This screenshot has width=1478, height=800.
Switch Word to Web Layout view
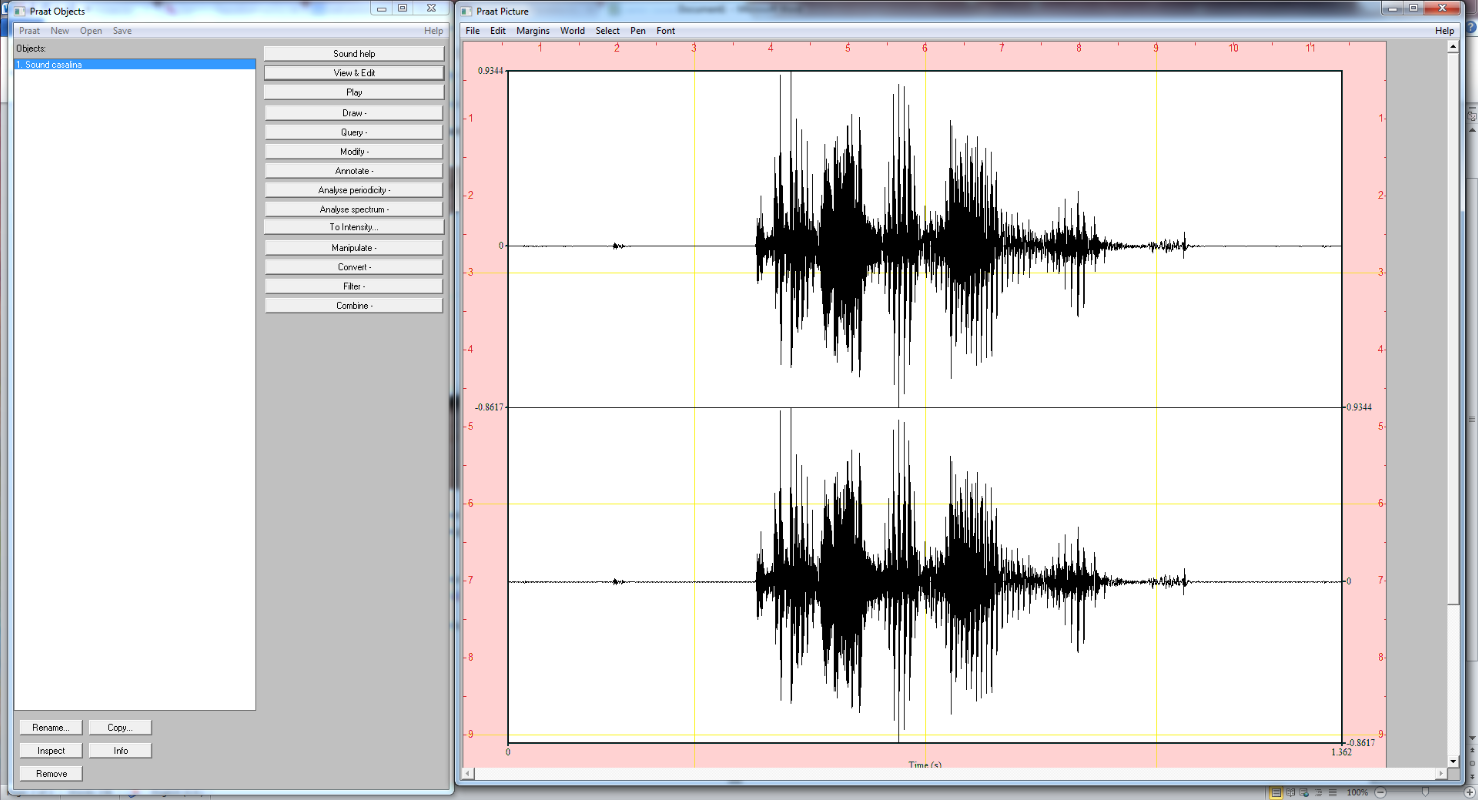click(1304, 792)
